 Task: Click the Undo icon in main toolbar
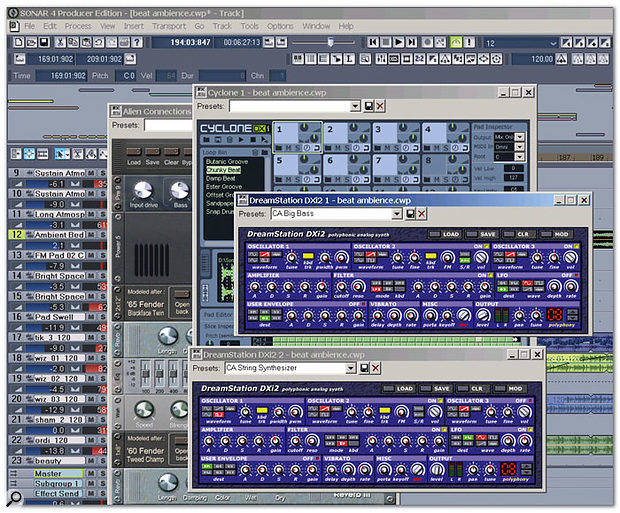pyautogui.click(x=98, y=42)
